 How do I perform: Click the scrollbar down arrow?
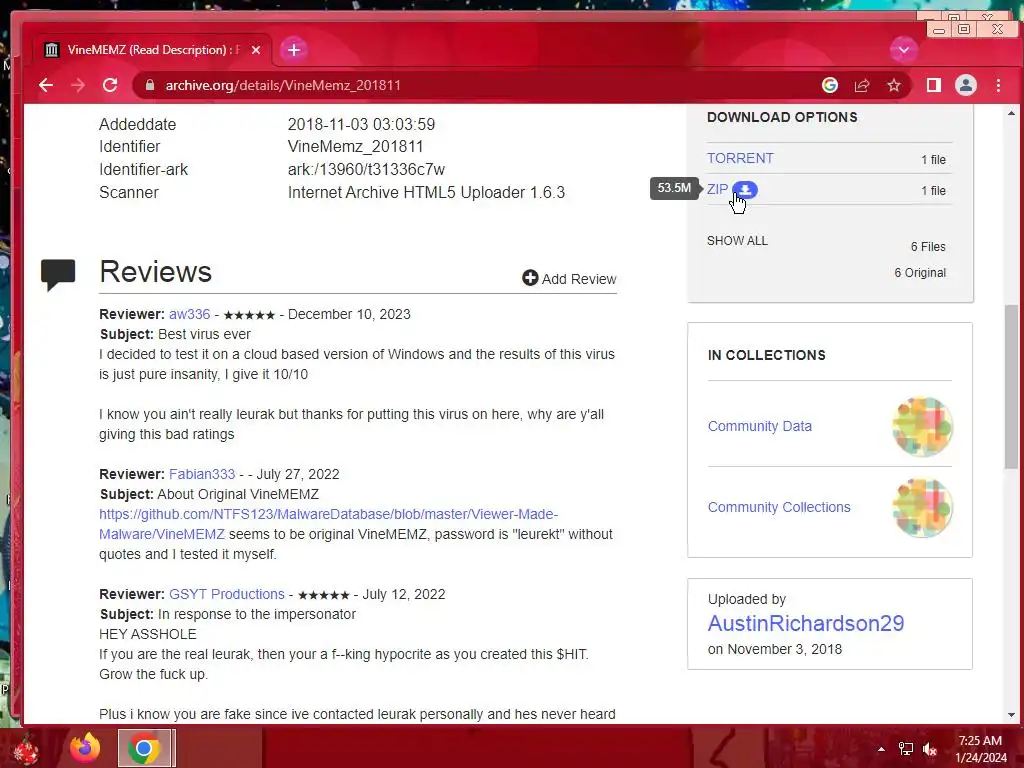[x=1011, y=715]
